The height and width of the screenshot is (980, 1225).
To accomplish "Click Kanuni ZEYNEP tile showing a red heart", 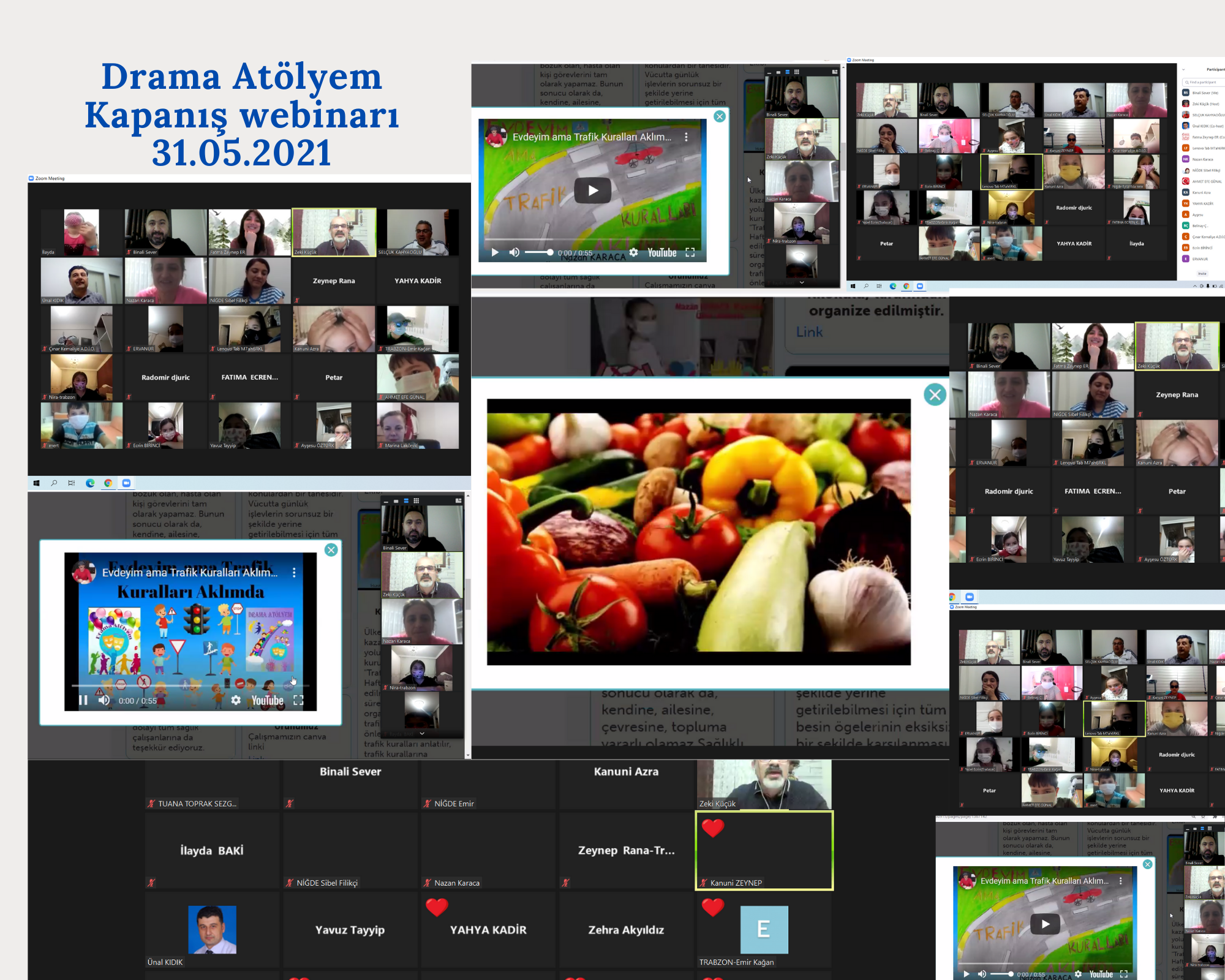I will tap(764, 850).
